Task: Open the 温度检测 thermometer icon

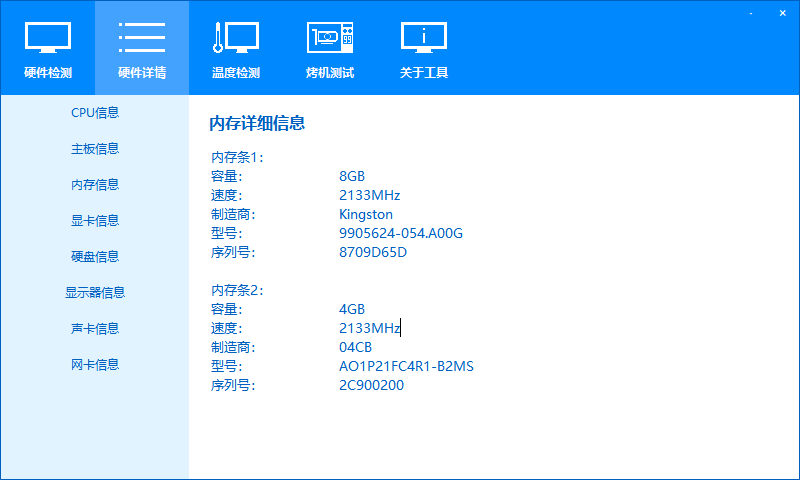Action: click(235, 38)
